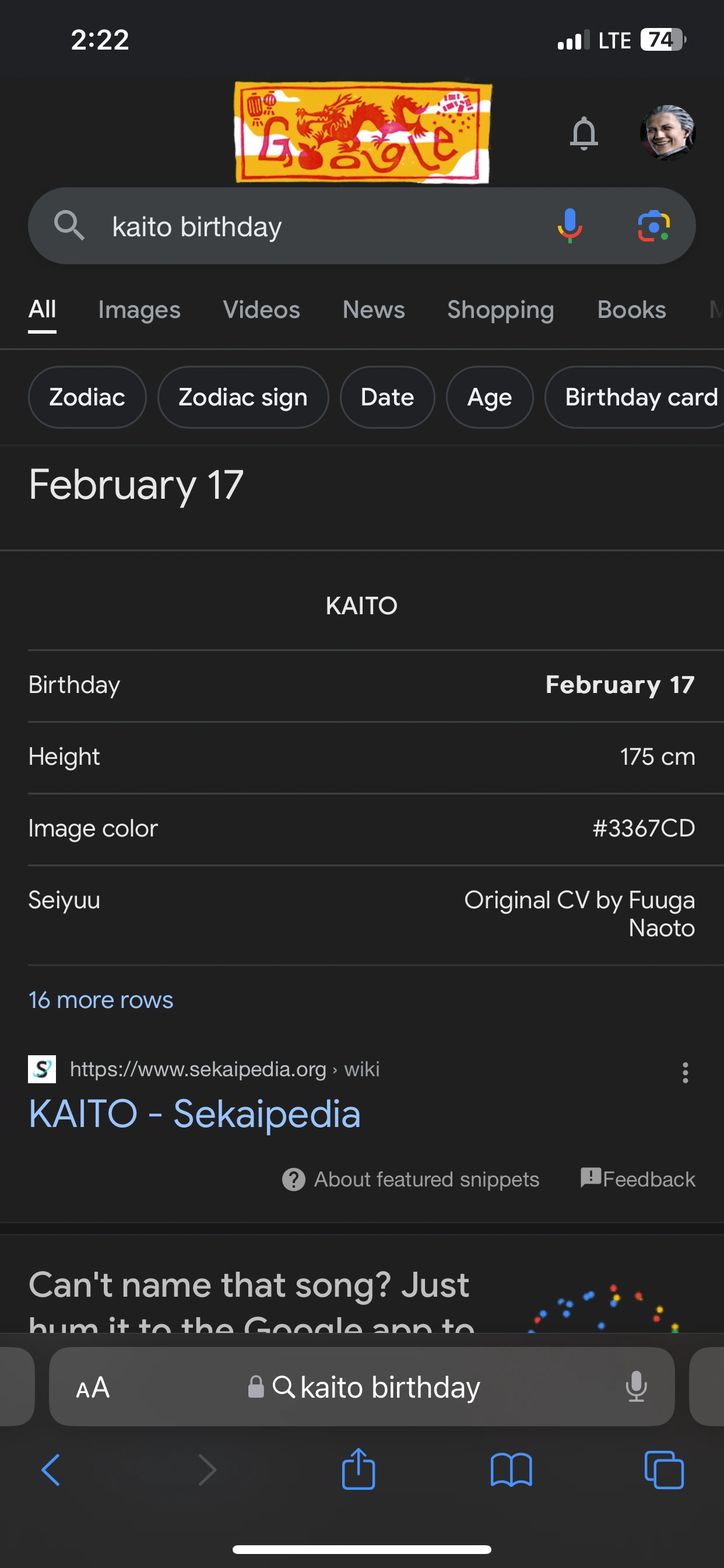Image resolution: width=724 pixels, height=1568 pixels.
Task: Show Safari open tabs overview
Action: tap(664, 1469)
